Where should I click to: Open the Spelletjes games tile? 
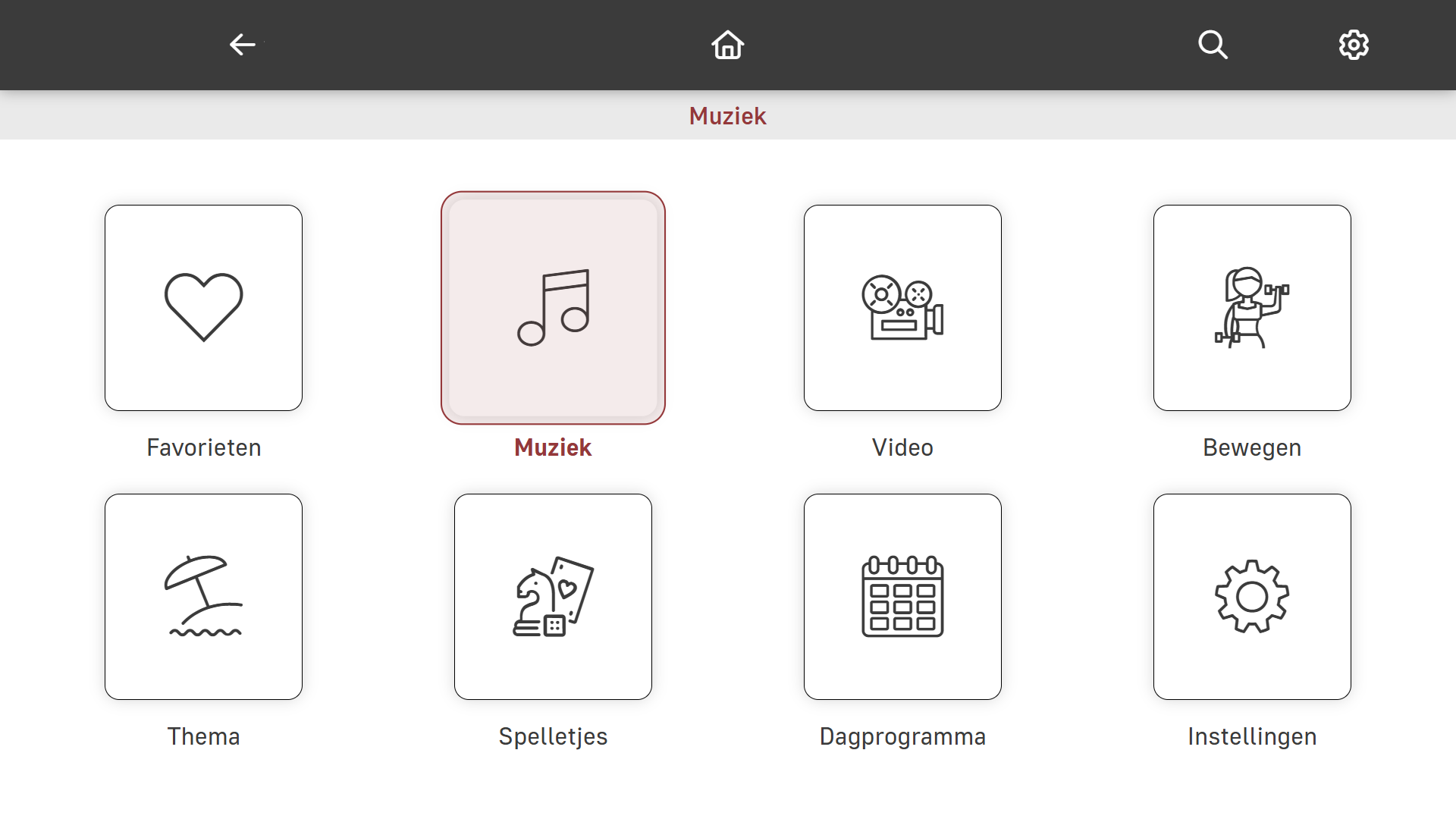(x=553, y=597)
